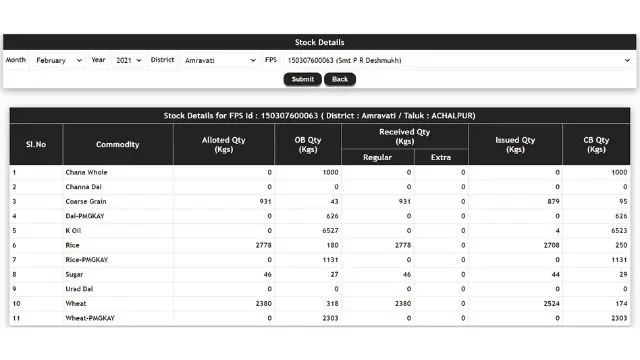Viewport: 640px width, 360px height.
Task: Click Wheat OB quantity 318
Action: [332, 304]
